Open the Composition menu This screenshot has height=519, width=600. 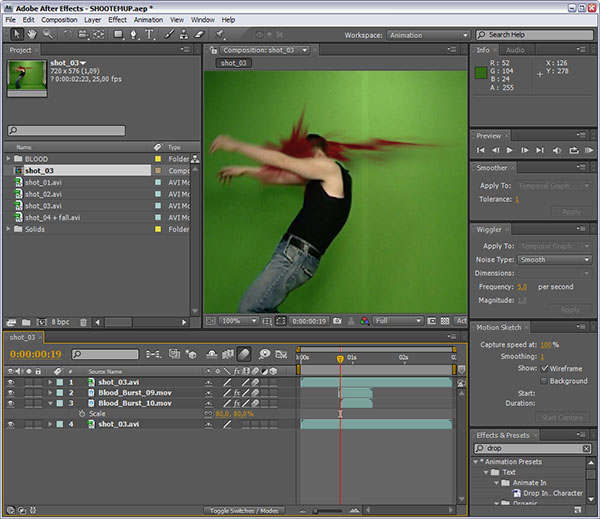coord(59,19)
